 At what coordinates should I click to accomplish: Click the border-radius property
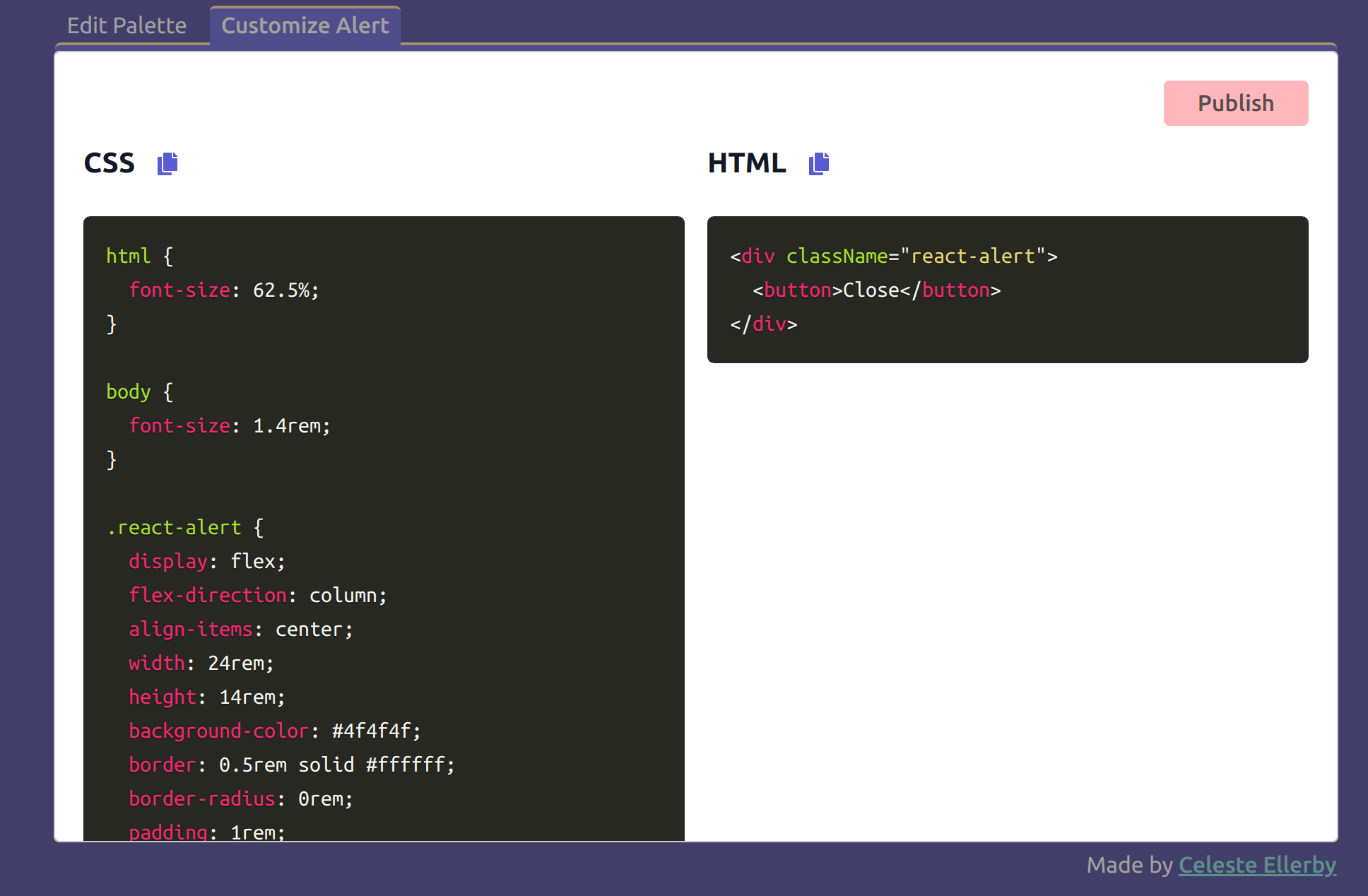[x=202, y=798]
